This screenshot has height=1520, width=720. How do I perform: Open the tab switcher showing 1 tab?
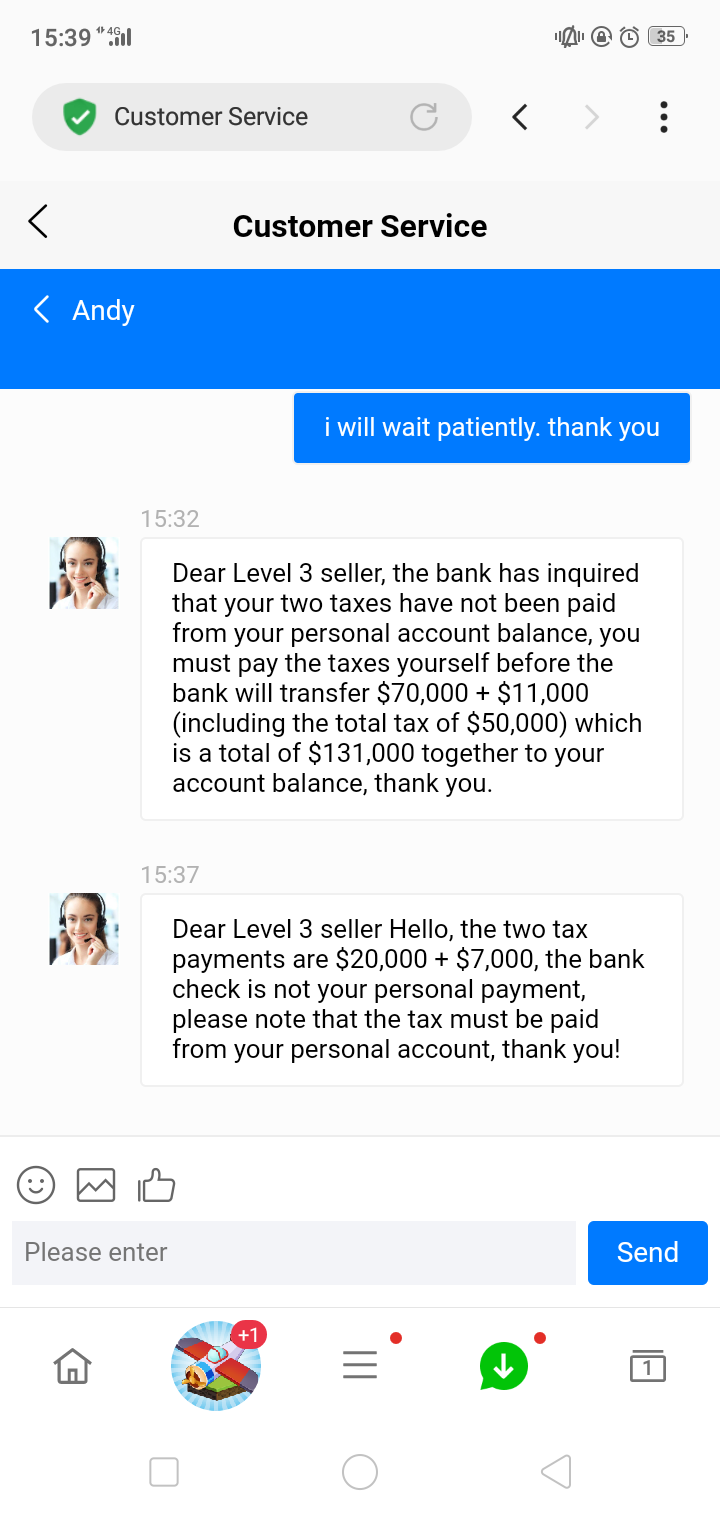pos(648,1365)
